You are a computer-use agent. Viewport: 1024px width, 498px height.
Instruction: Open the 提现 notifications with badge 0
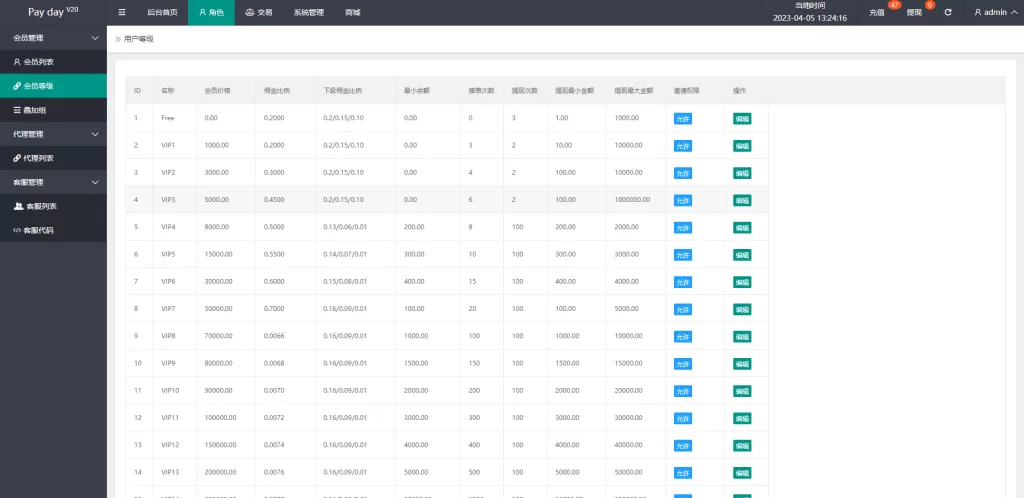915,13
